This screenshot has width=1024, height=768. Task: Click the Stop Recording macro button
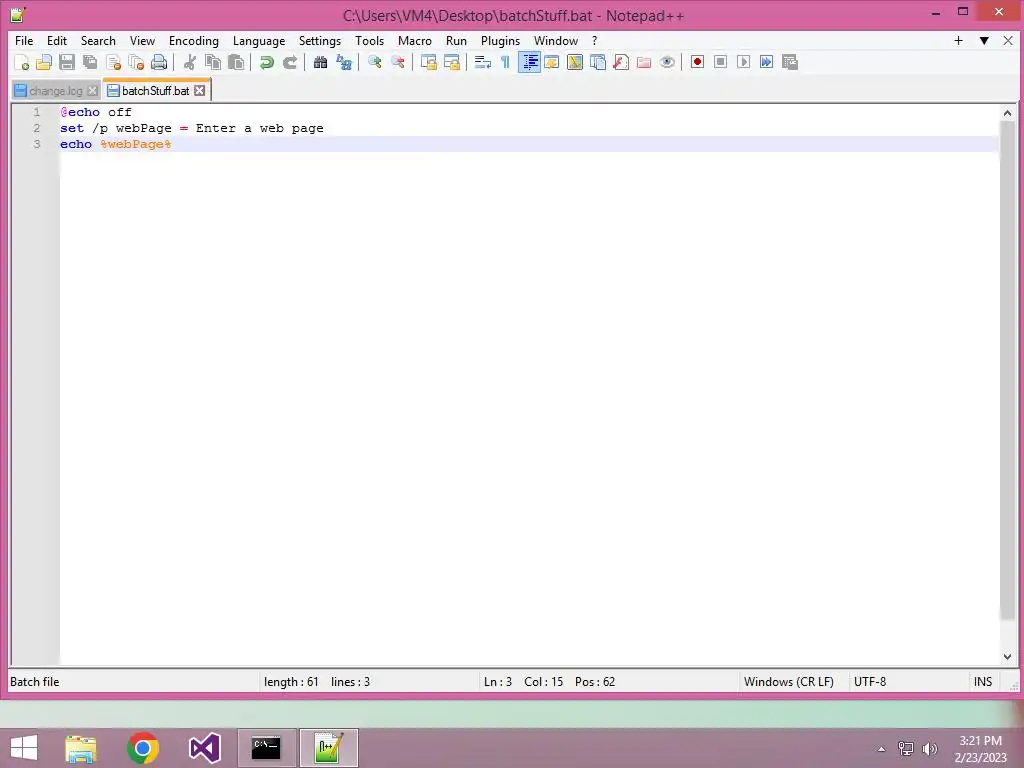coord(720,62)
